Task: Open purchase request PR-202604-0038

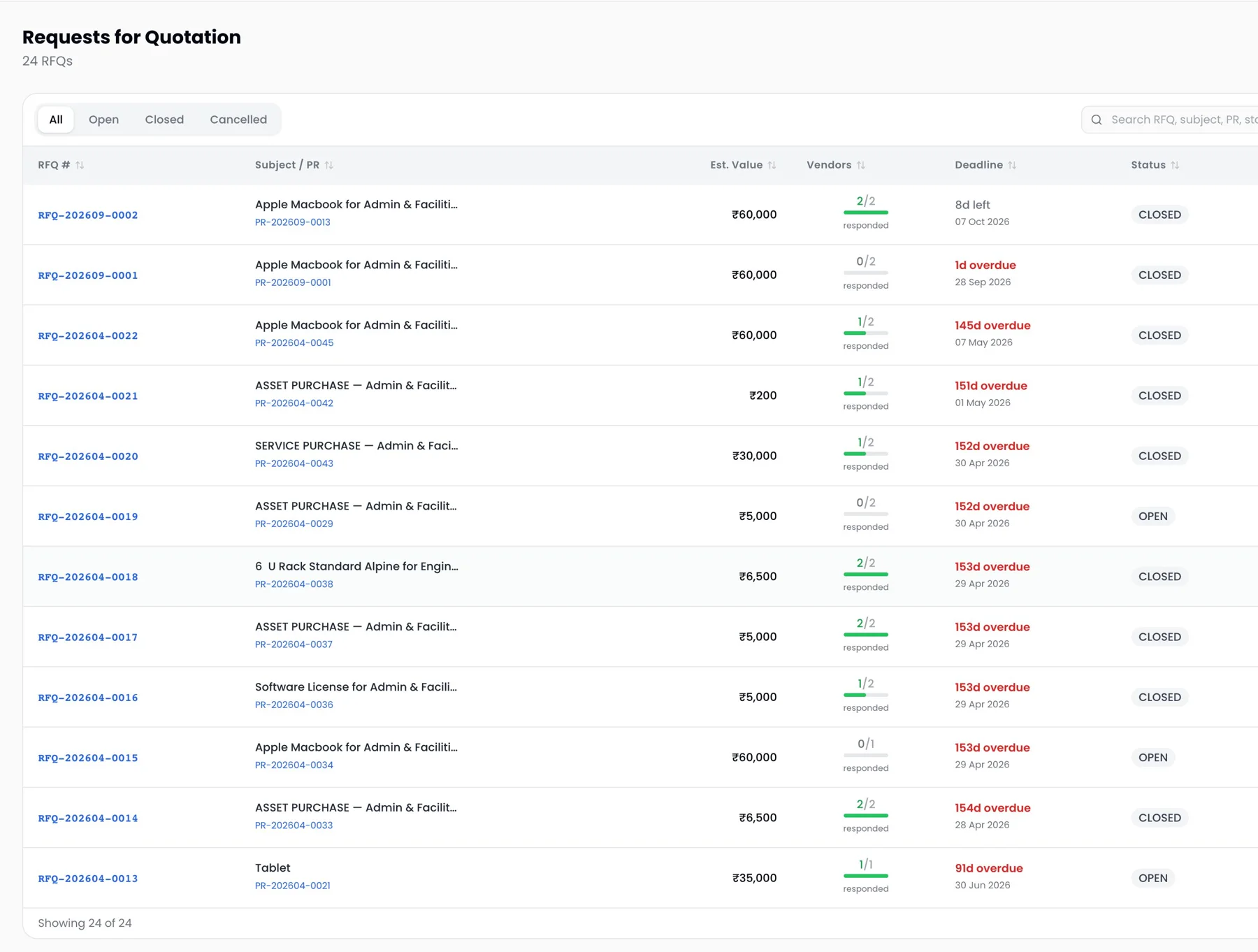Action: pyautogui.click(x=294, y=584)
